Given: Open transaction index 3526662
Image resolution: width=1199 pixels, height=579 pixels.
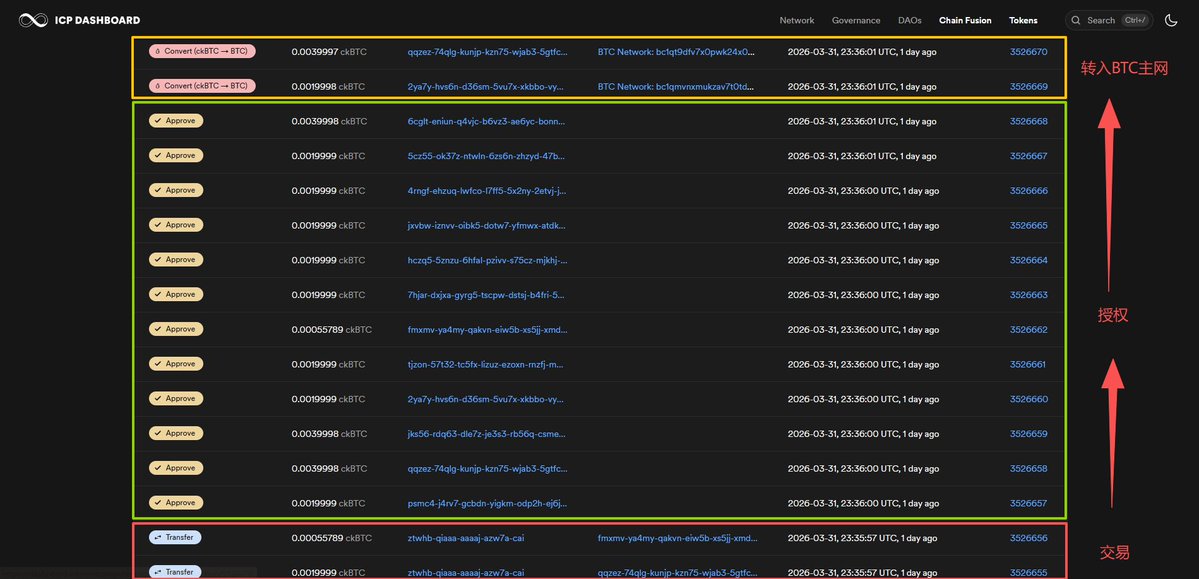Looking at the screenshot, I should 1028,330.
